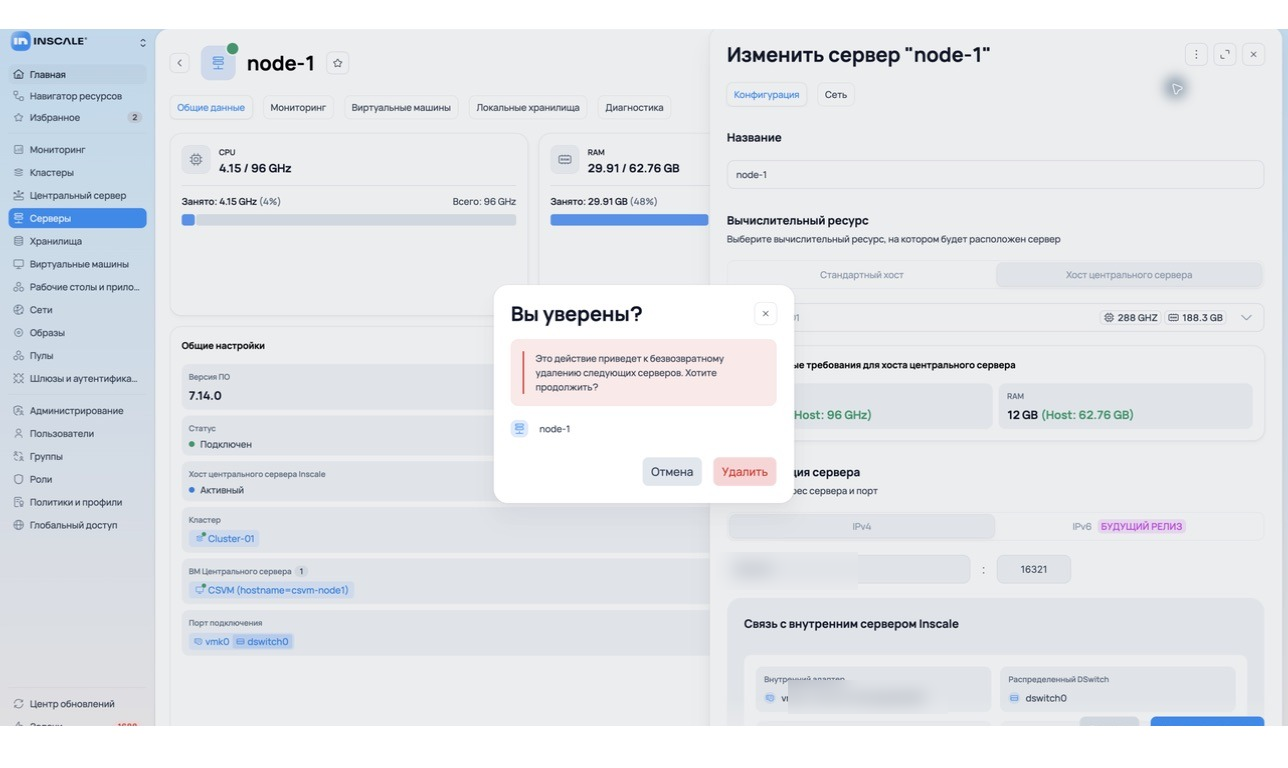Expand the compute resource dropdown

click(x=1246, y=318)
